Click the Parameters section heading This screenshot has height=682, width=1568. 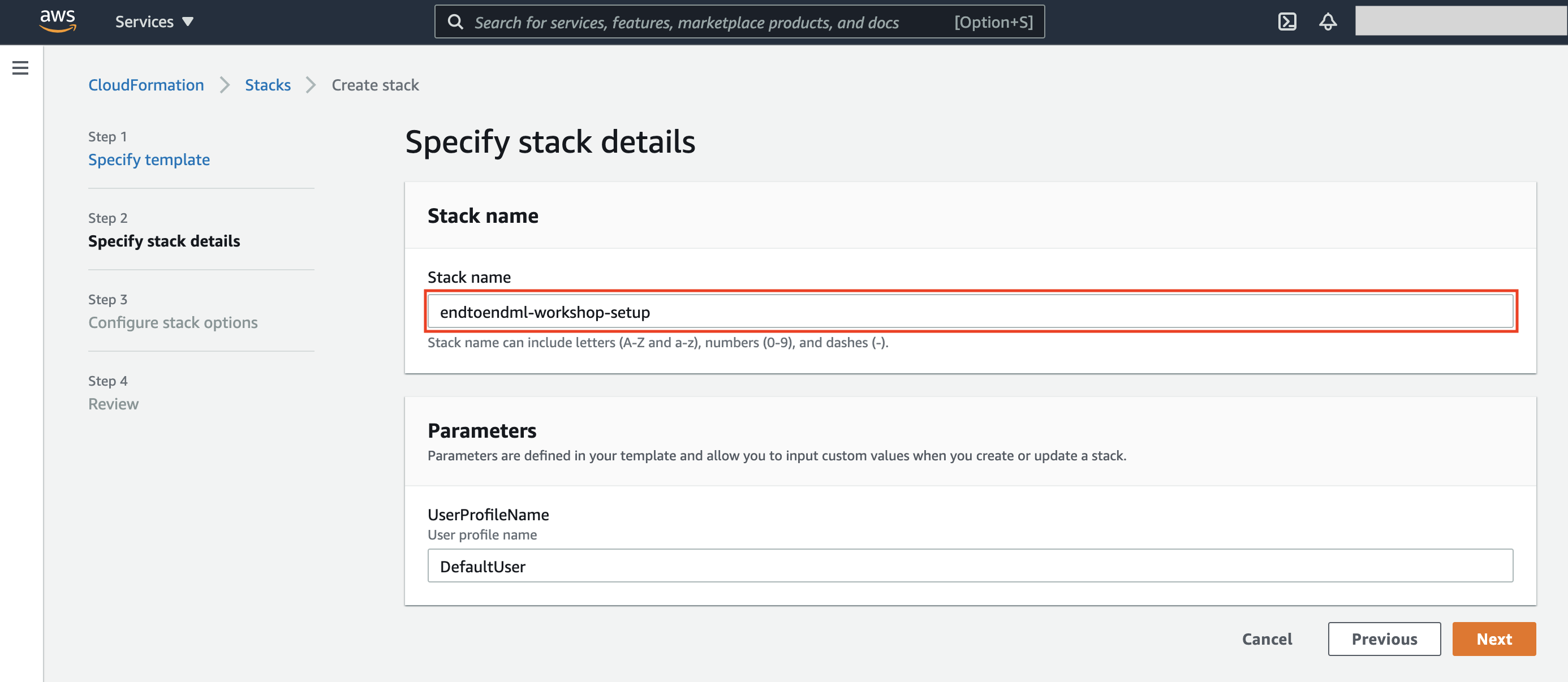coord(481,431)
